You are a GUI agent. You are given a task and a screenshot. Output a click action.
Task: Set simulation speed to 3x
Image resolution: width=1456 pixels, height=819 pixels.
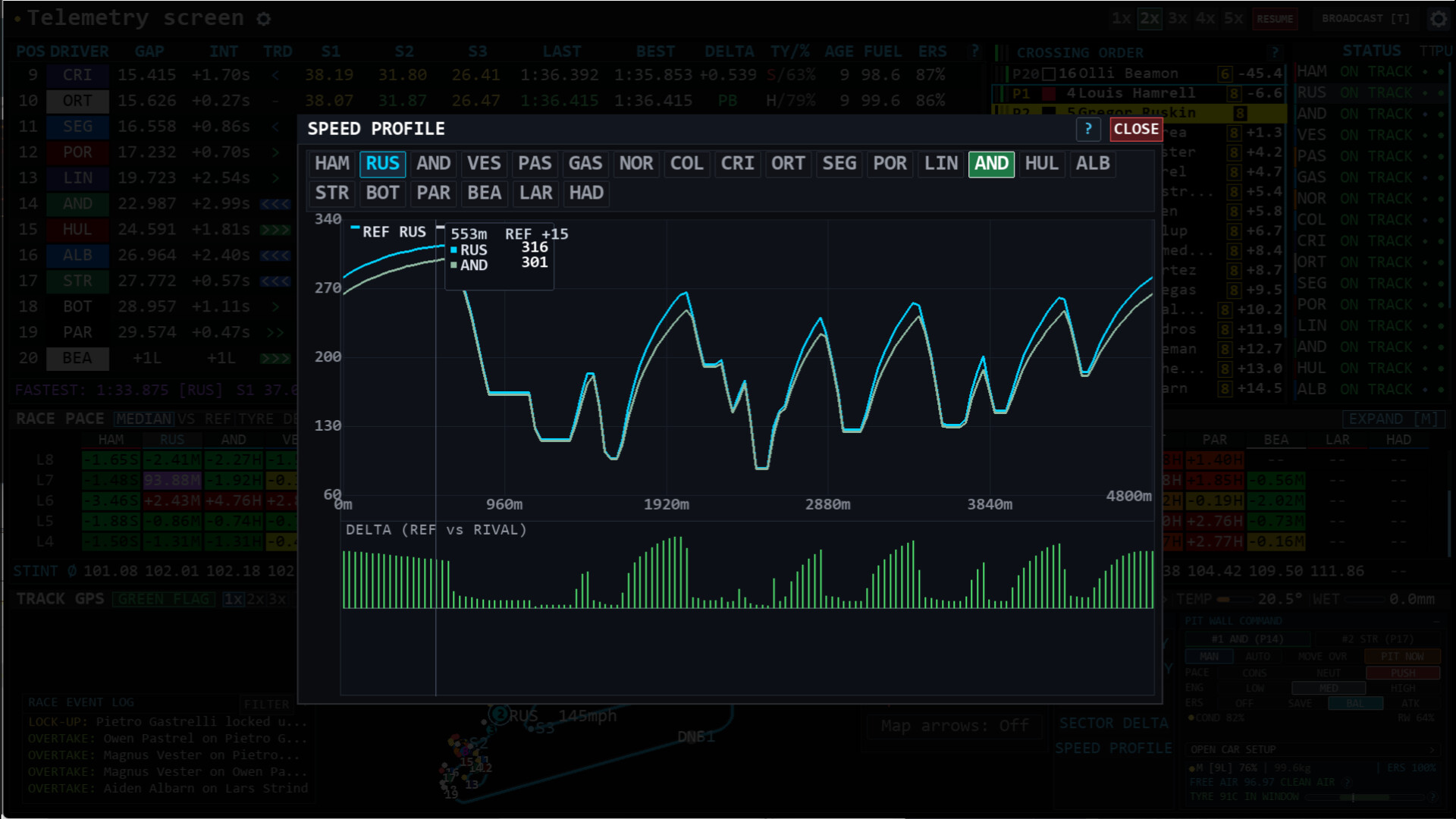tap(1178, 18)
